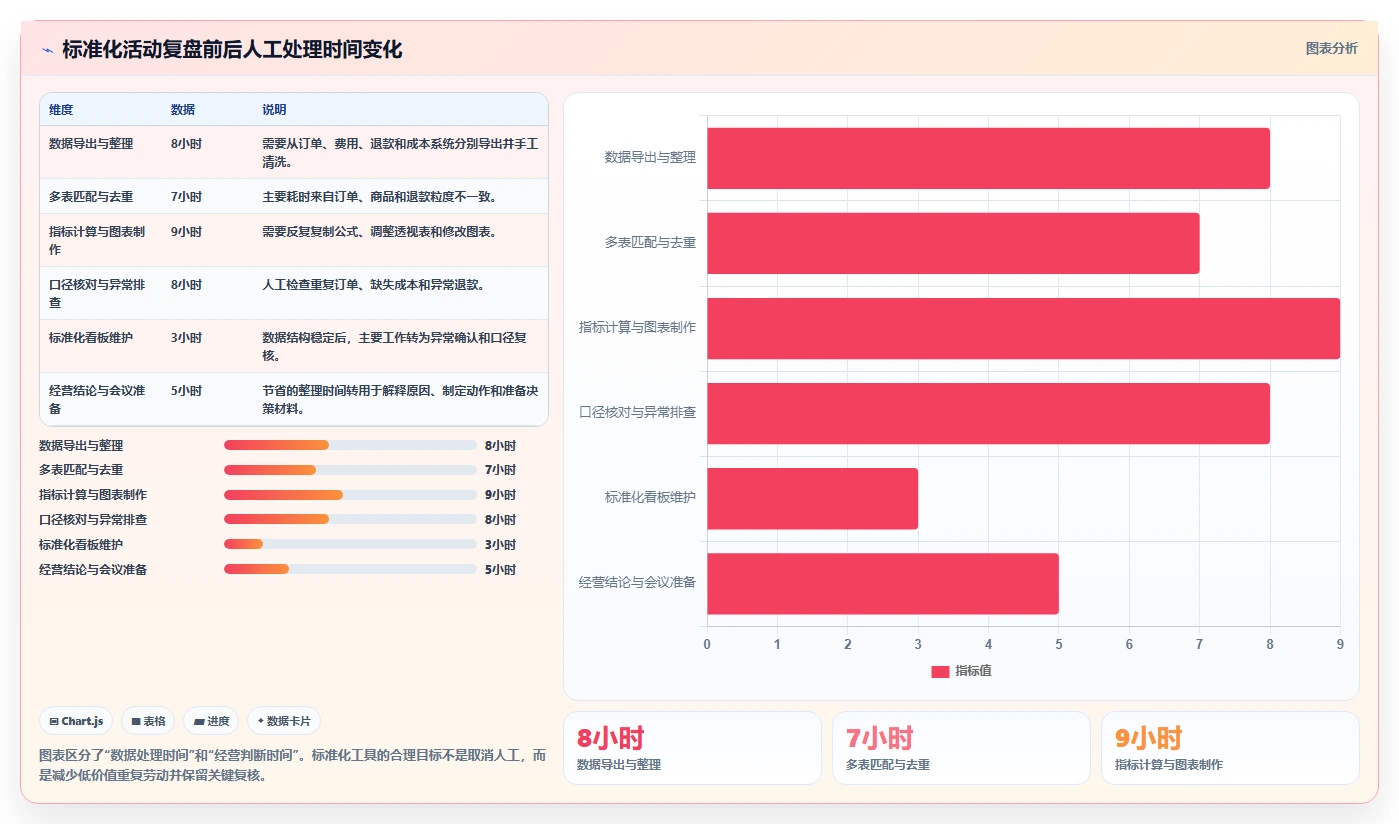Click table cell 口径核对与异常排查
The height and width of the screenshot is (824, 1399).
pos(97,293)
